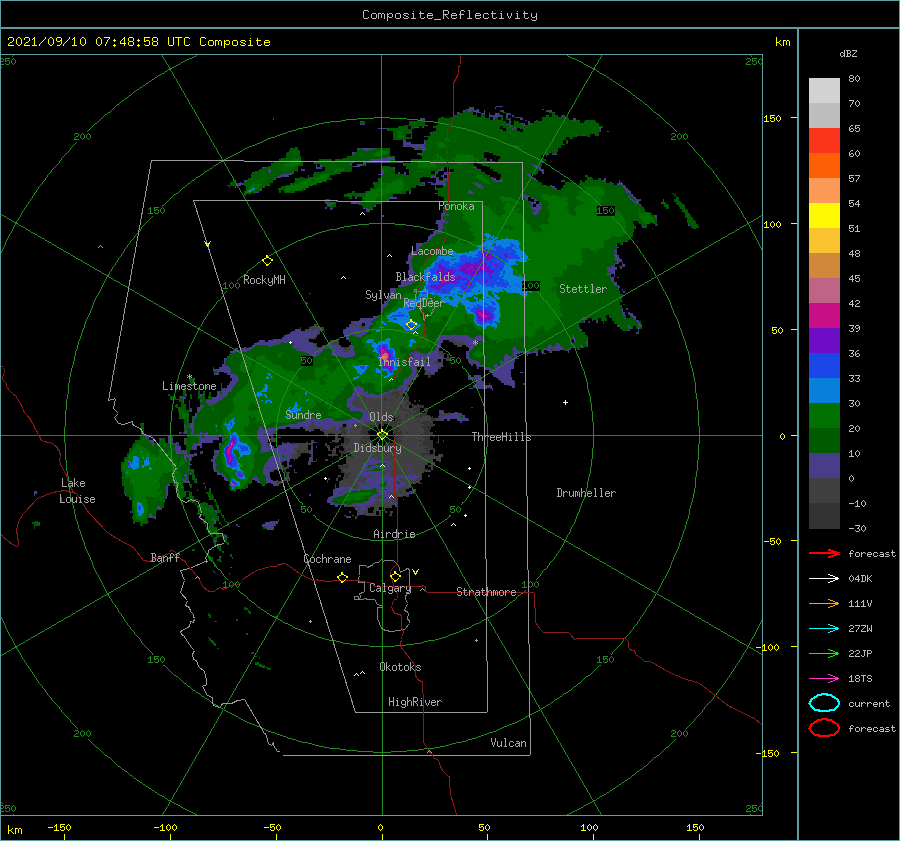The width and height of the screenshot is (900, 841).
Task: Click the magenta 18TS arrow legend icon
Action: (x=824, y=679)
